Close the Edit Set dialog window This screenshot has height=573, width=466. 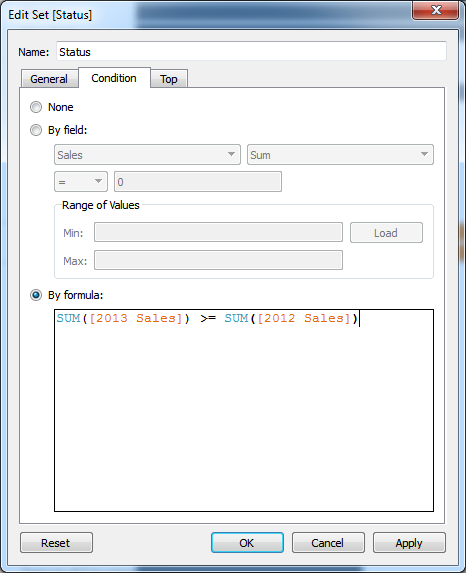[435, 10]
